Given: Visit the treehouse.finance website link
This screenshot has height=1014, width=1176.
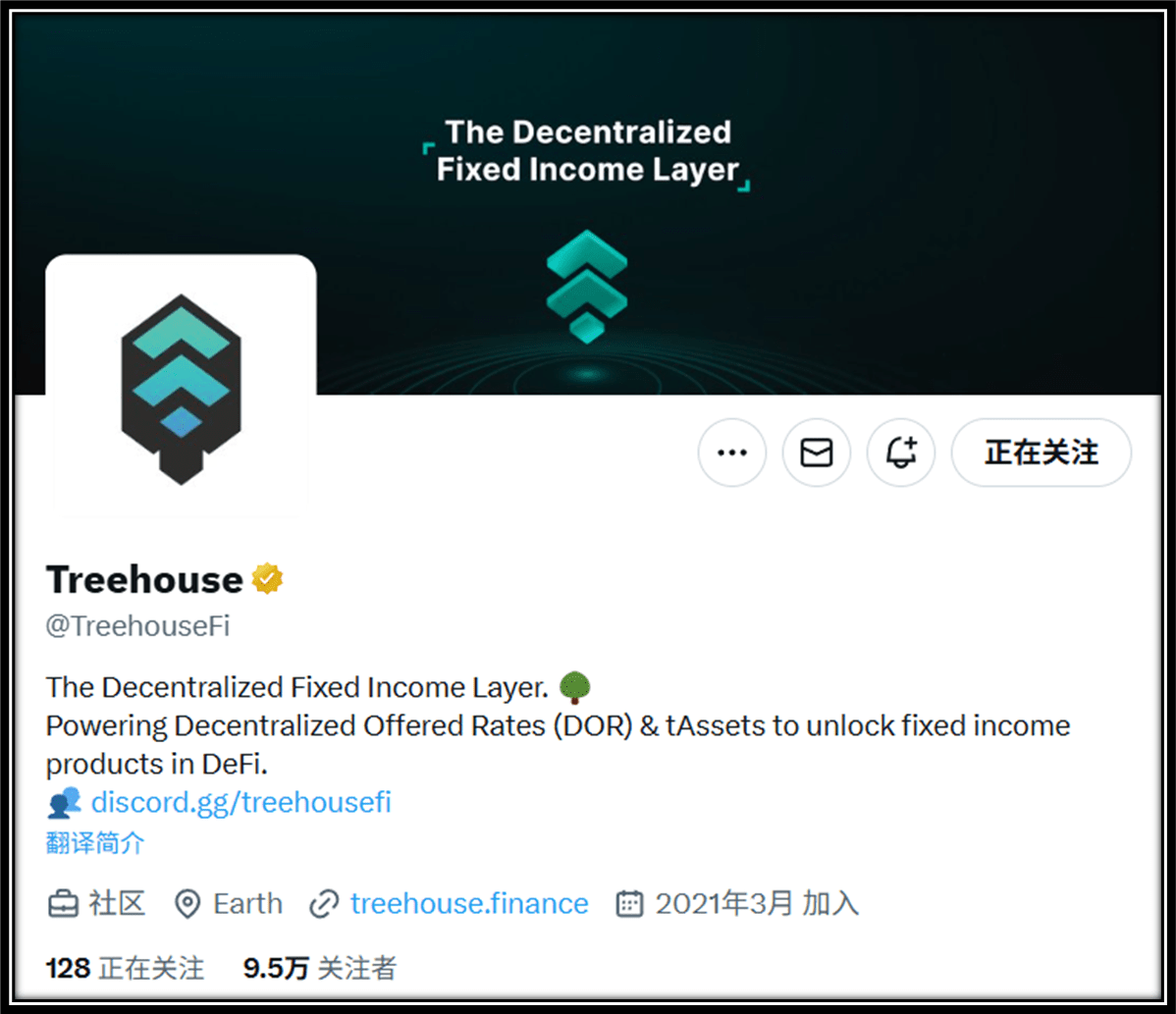Looking at the screenshot, I should [x=469, y=903].
